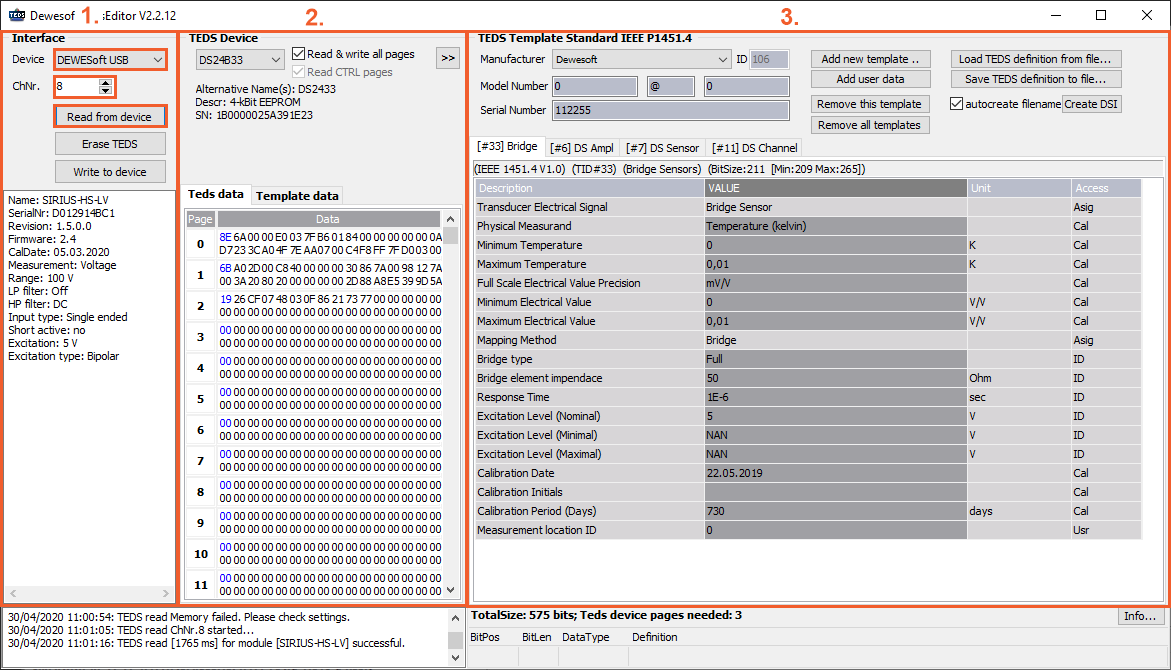Toggle Read CTRL pages checkbox

(299, 72)
